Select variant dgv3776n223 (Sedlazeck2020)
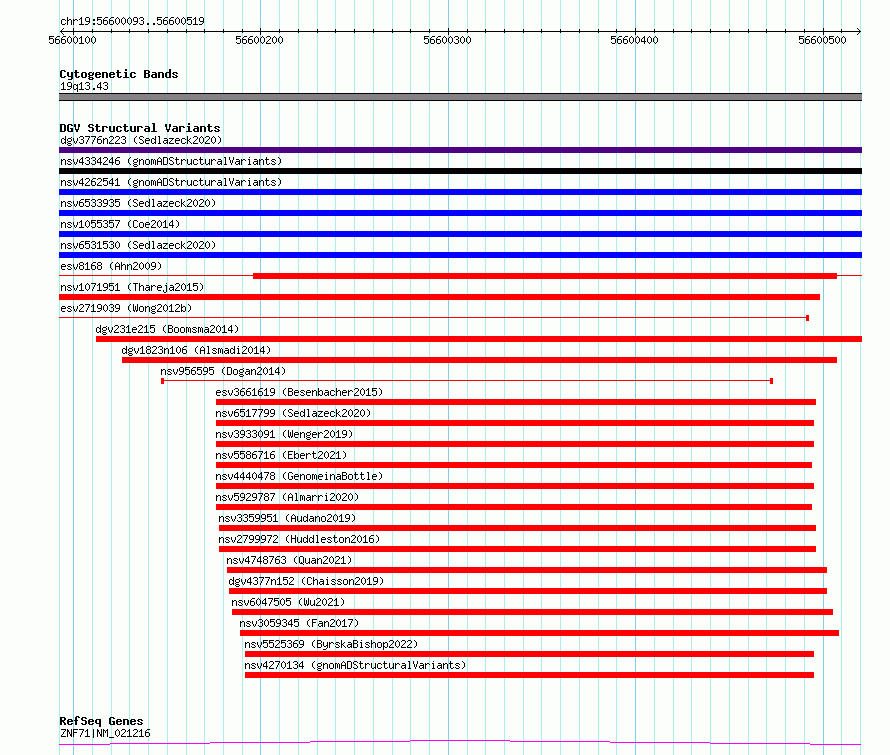Image resolution: width=890 pixels, height=755 pixels. pyautogui.click(x=141, y=140)
